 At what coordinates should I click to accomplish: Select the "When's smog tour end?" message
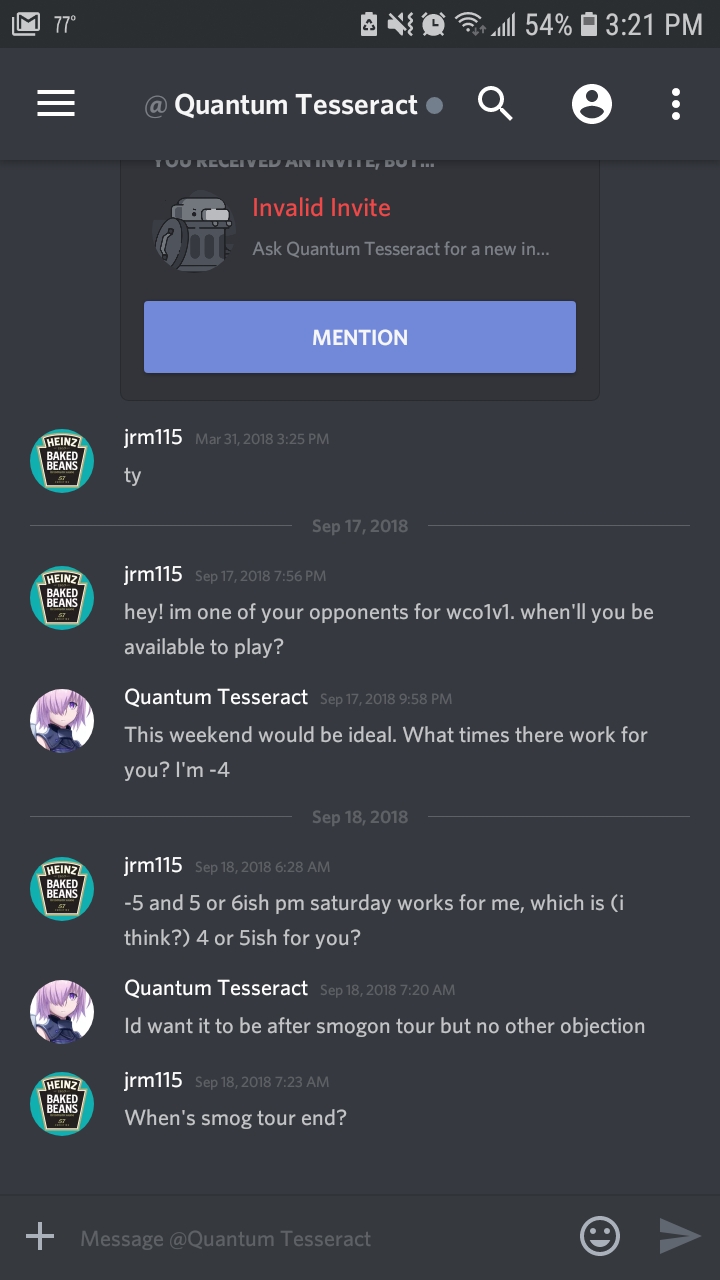pyautogui.click(x=236, y=1118)
